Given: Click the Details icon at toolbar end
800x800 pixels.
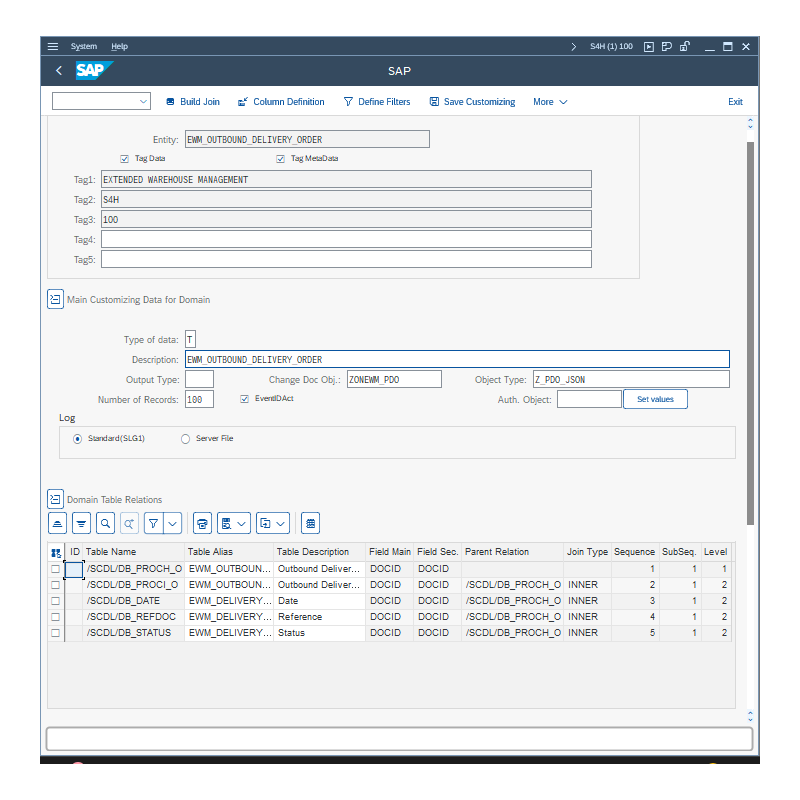Looking at the screenshot, I should (309, 522).
